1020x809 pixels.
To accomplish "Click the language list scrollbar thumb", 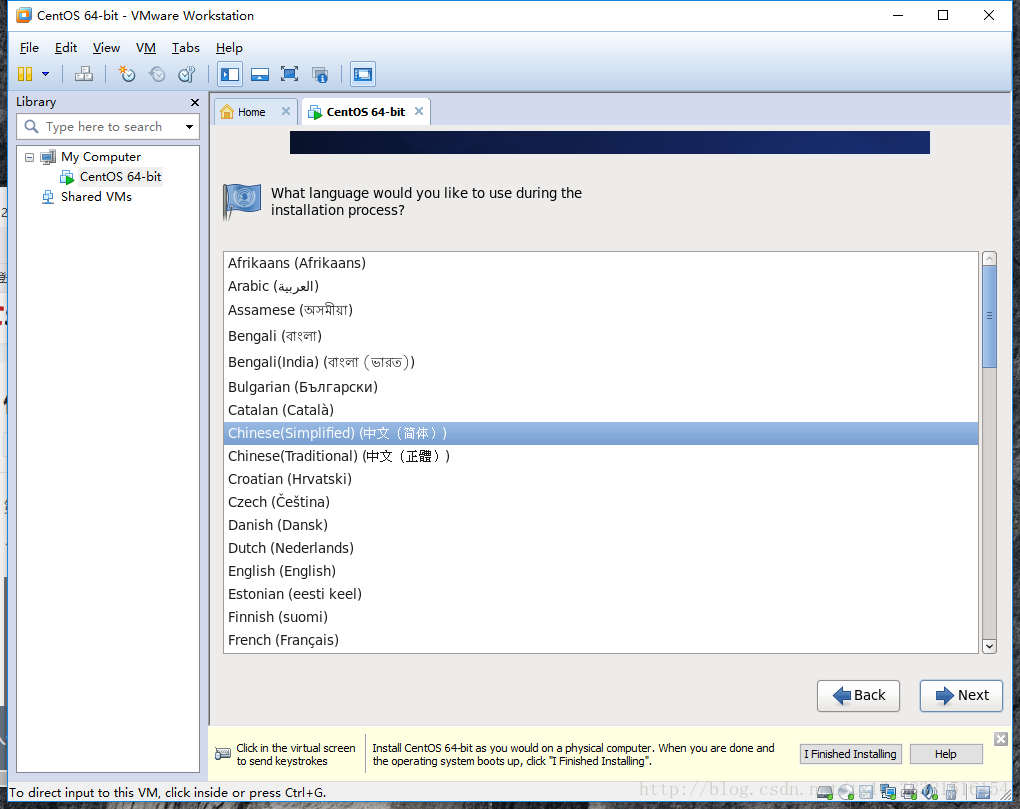I will coord(989,317).
